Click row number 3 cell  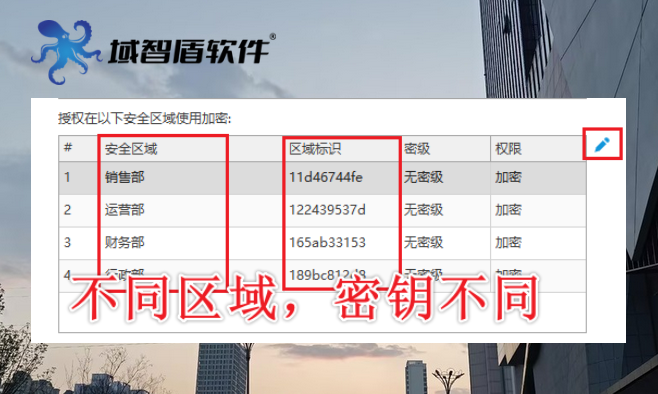point(67,243)
